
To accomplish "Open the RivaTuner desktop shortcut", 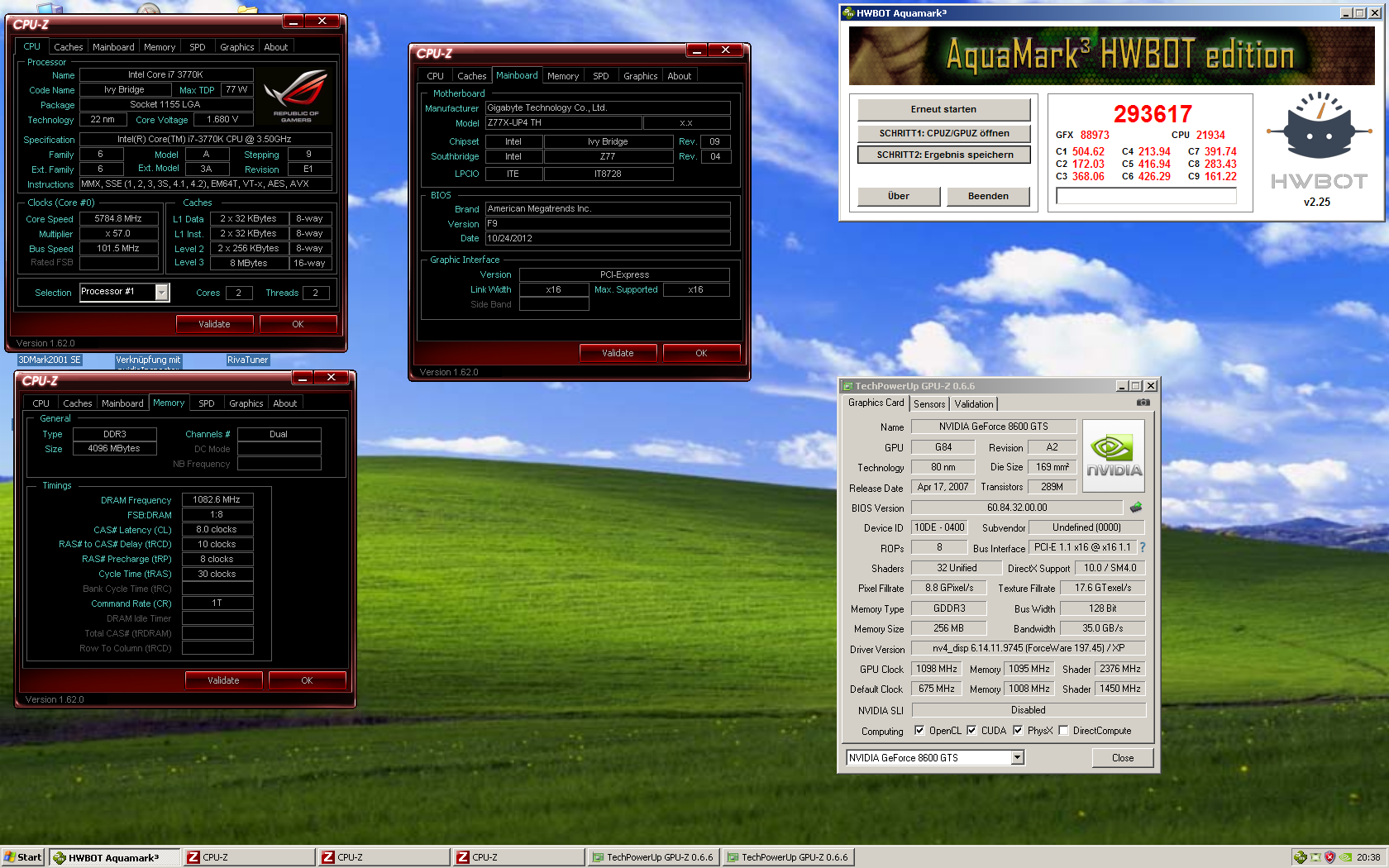I will [x=247, y=360].
